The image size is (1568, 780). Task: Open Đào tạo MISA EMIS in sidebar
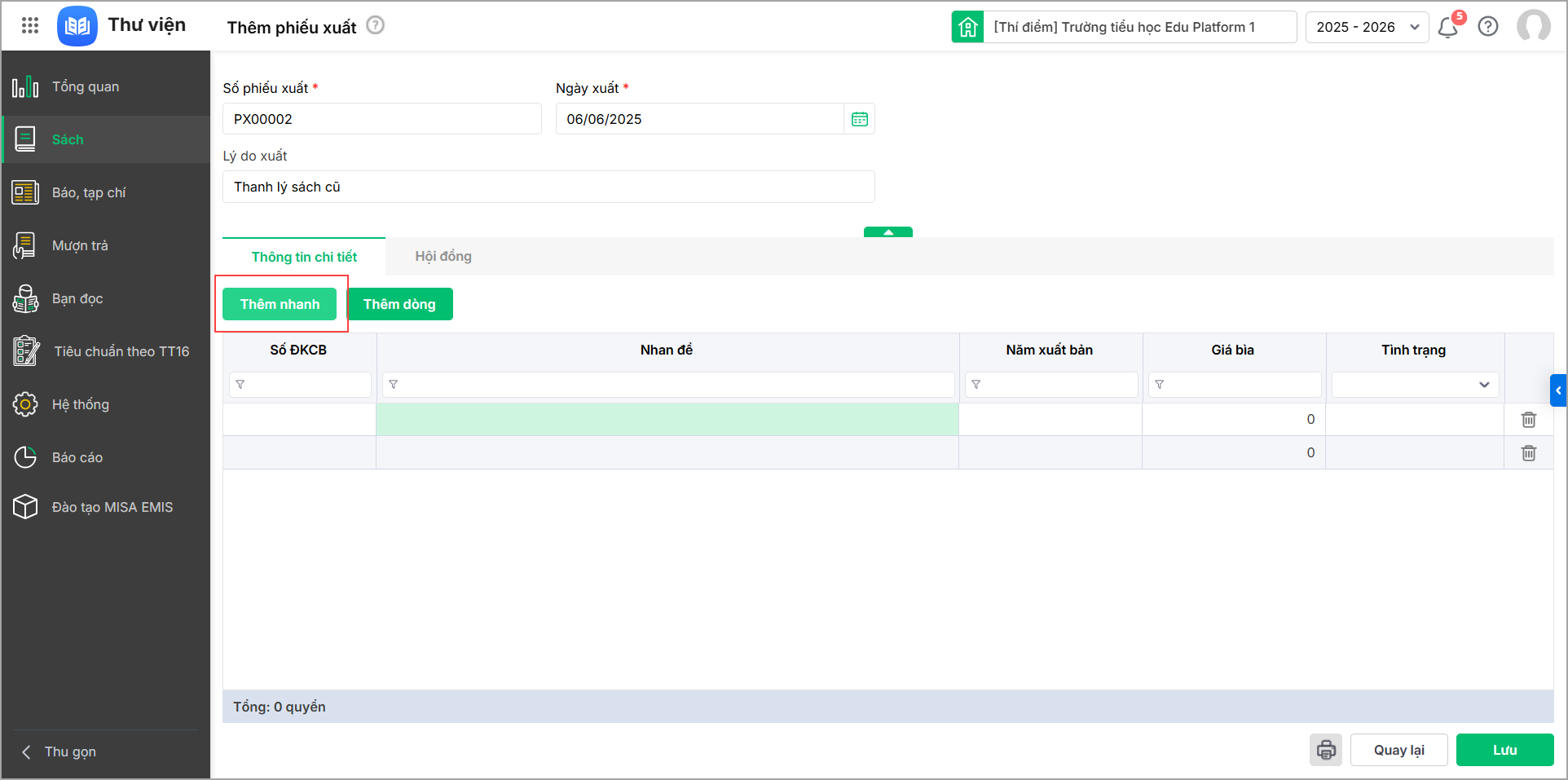point(106,507)
